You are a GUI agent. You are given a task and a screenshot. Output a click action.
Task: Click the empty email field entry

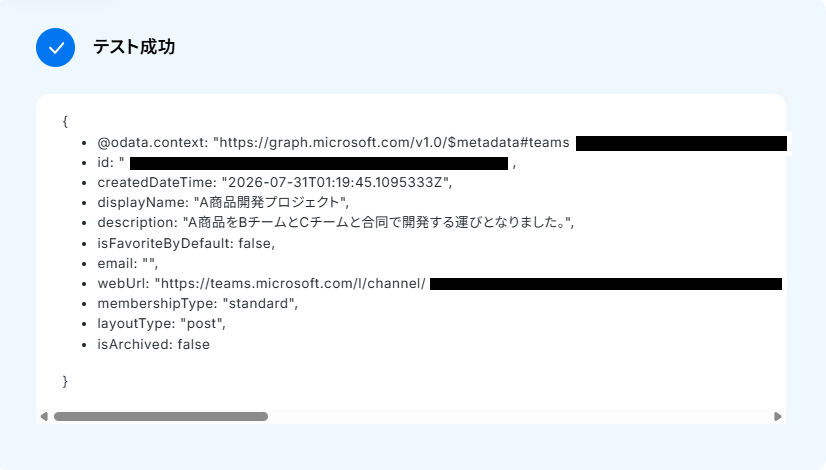pyautogui.click(x=127, y=263)
